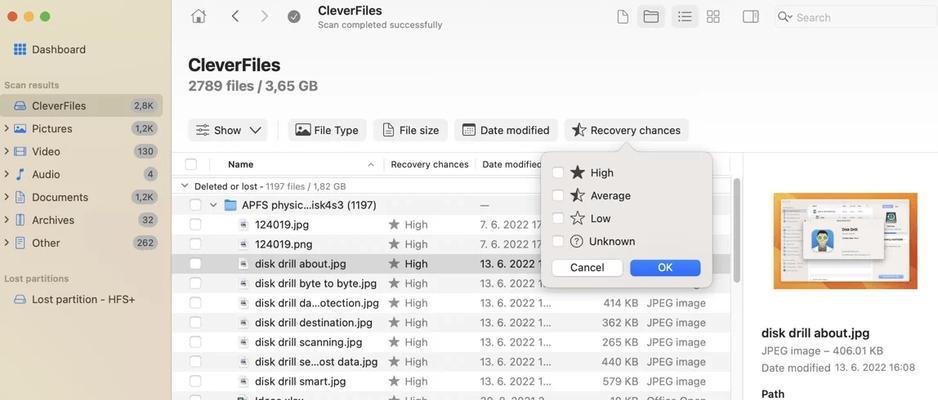Go to the home screen icon
This screenshot has width=938, height=400.
(x=198, y=17)
